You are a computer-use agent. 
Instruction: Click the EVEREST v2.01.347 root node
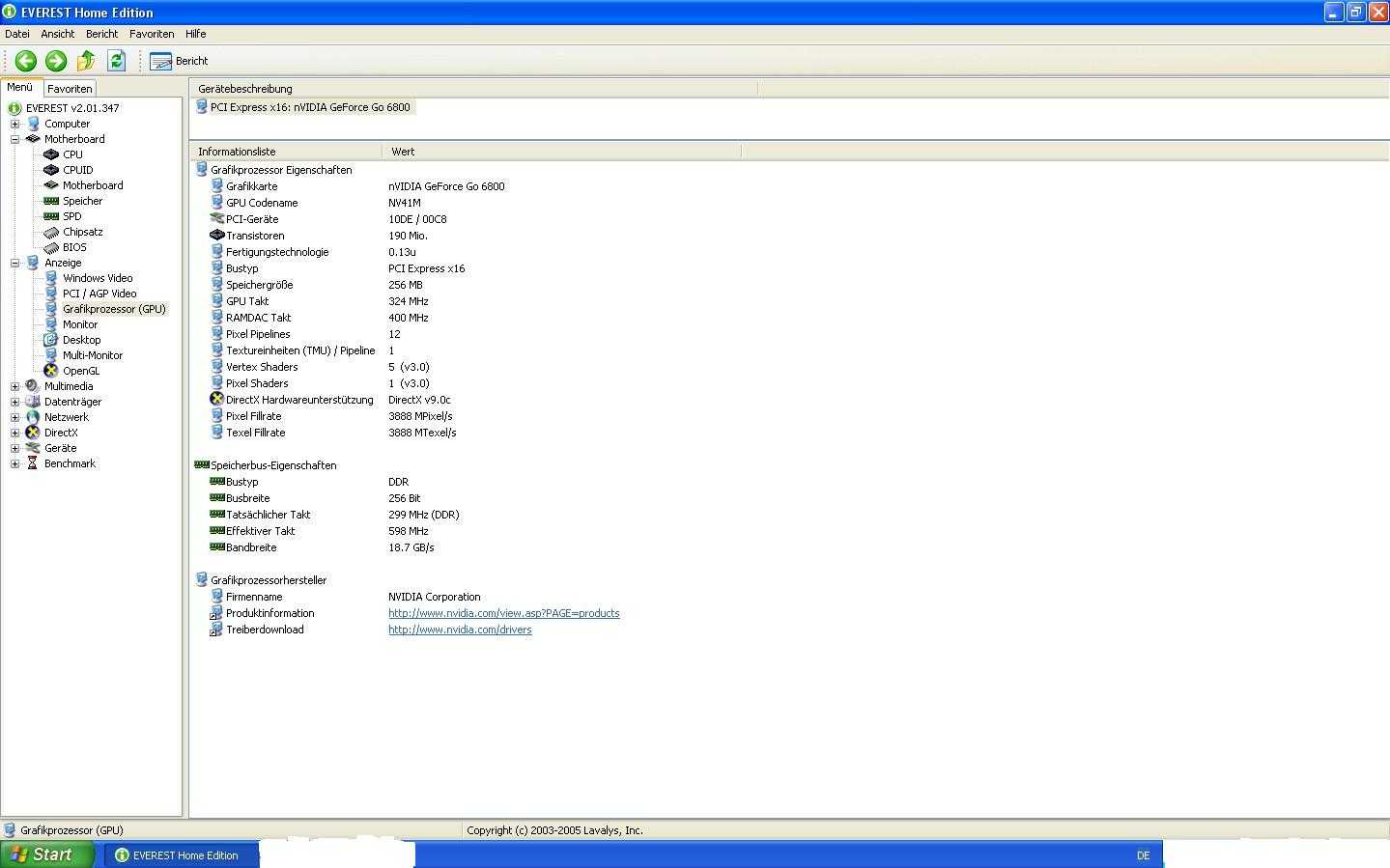pyautogui.click(x=72, y=108)
